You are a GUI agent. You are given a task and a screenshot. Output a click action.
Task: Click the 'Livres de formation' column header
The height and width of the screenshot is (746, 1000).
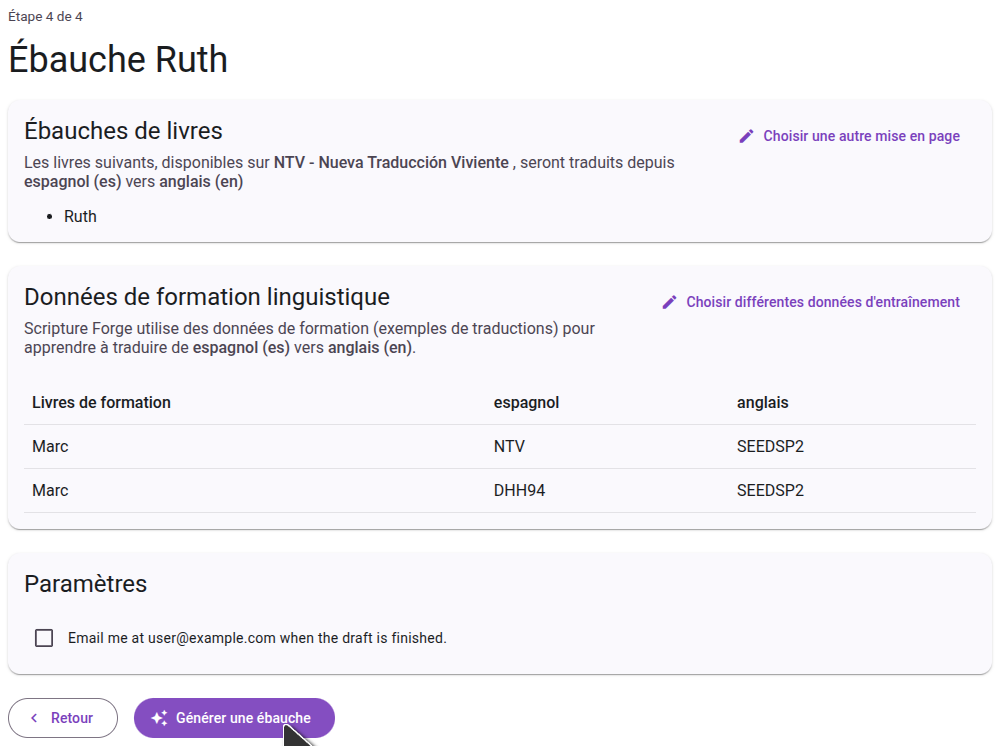101,402
